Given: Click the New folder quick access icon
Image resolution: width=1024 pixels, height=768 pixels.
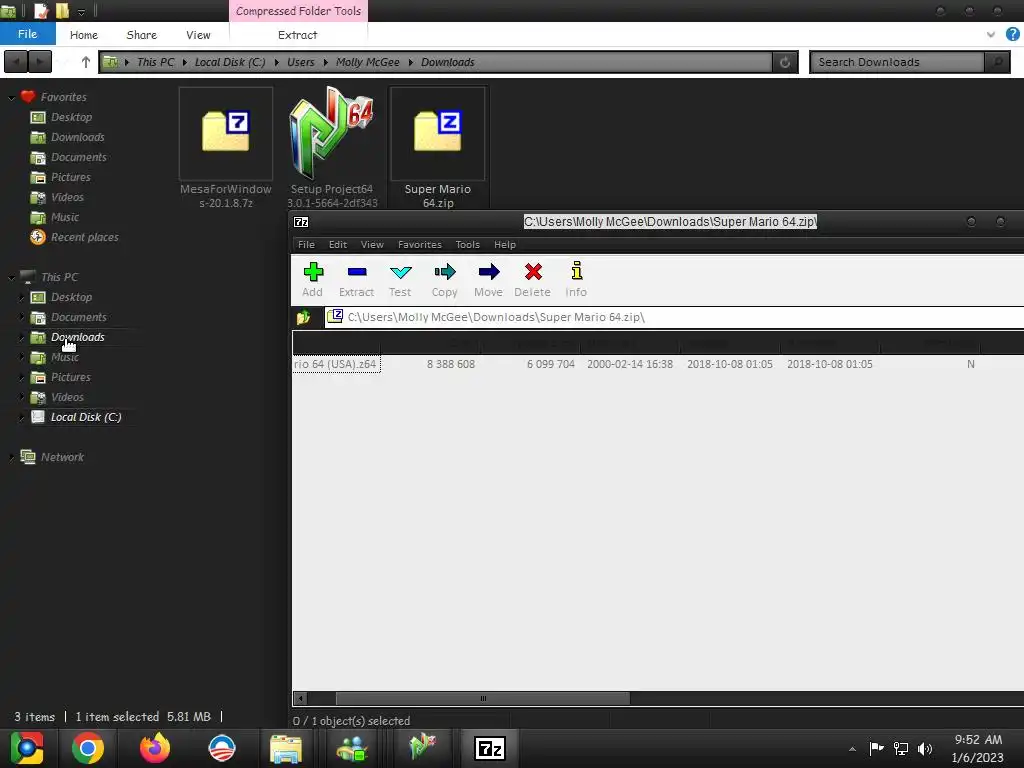Looking at the screenshot, I should tap(63, 10).
